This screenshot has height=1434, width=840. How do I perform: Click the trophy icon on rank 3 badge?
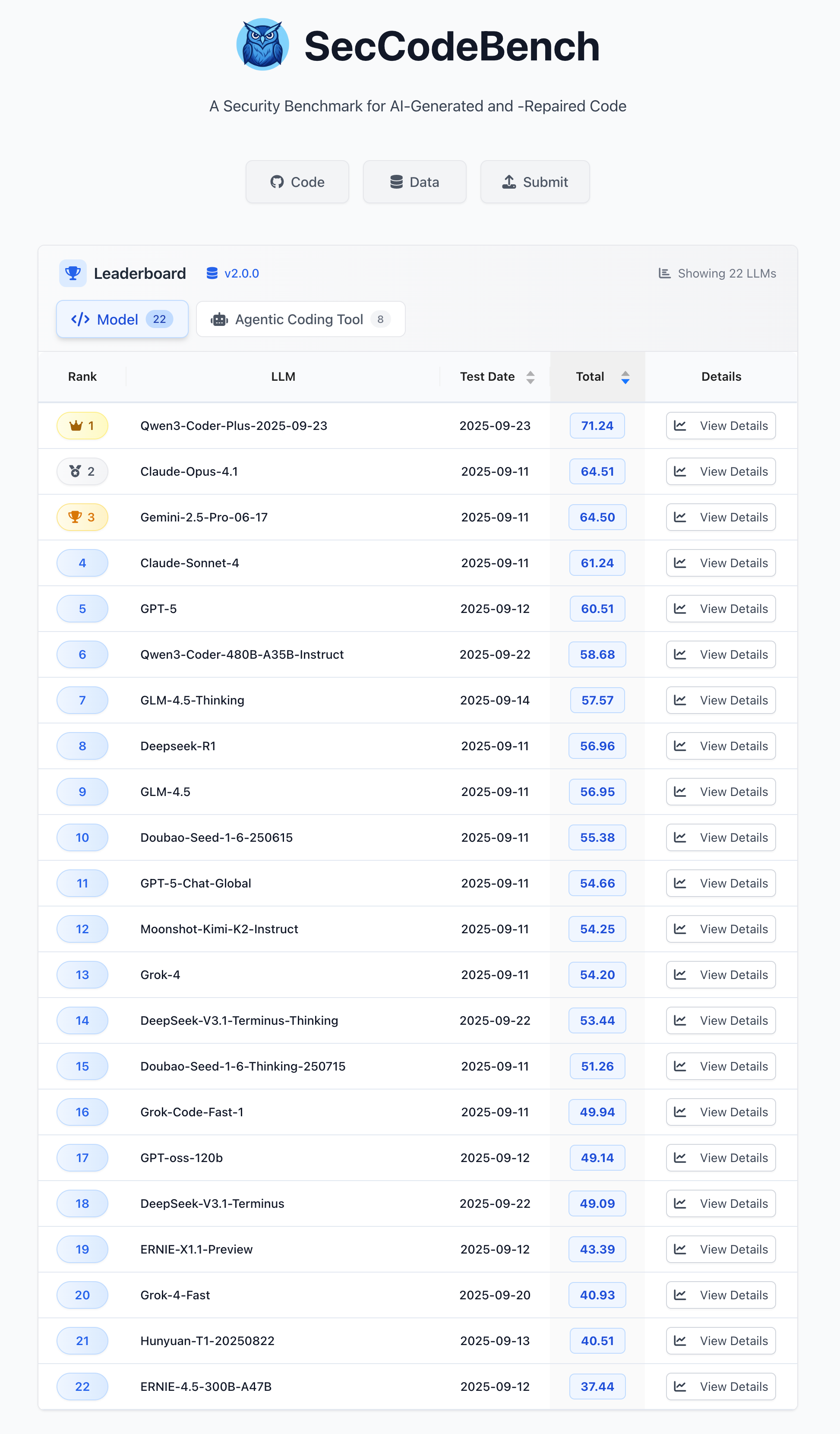[x=75, y=517]
